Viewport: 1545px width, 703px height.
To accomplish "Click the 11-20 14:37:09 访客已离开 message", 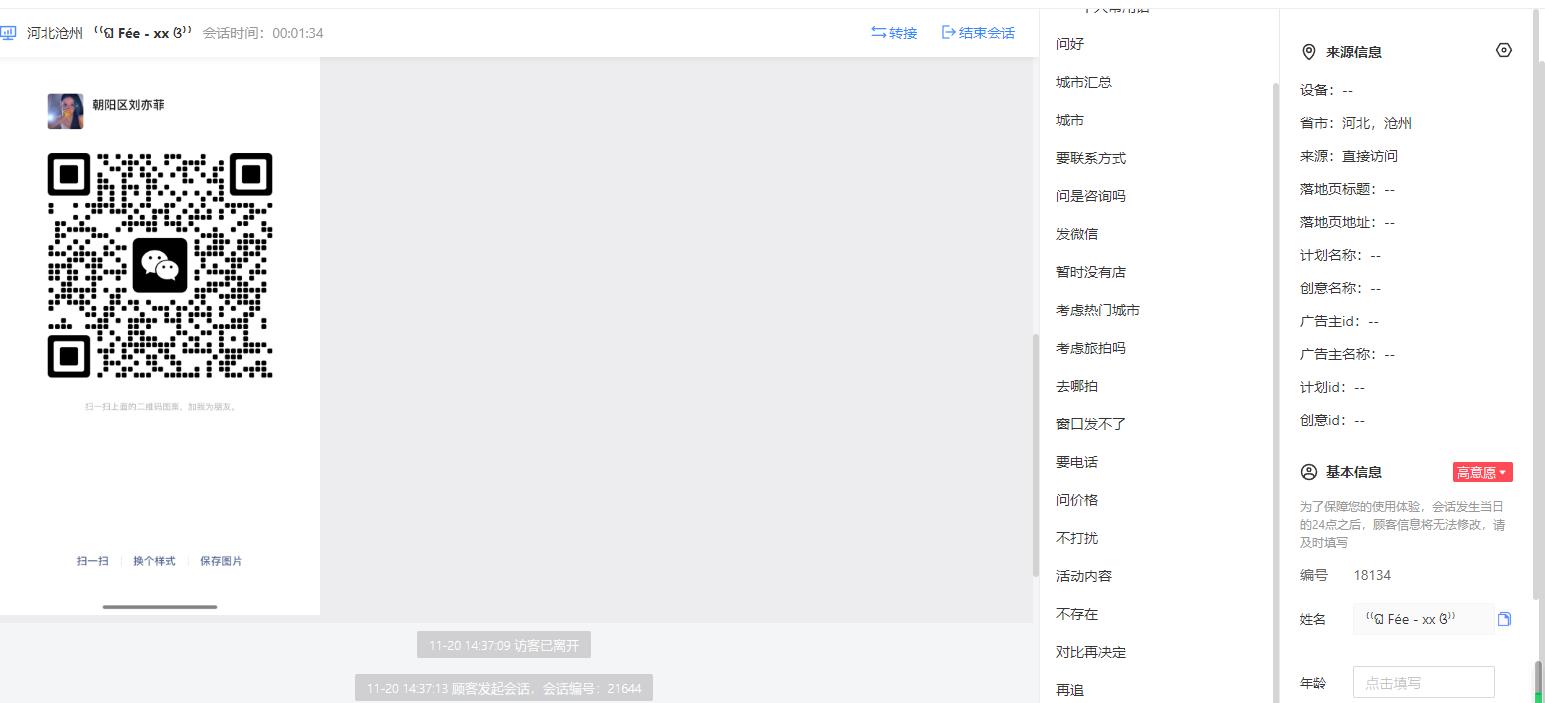I will tap(504, 645).
